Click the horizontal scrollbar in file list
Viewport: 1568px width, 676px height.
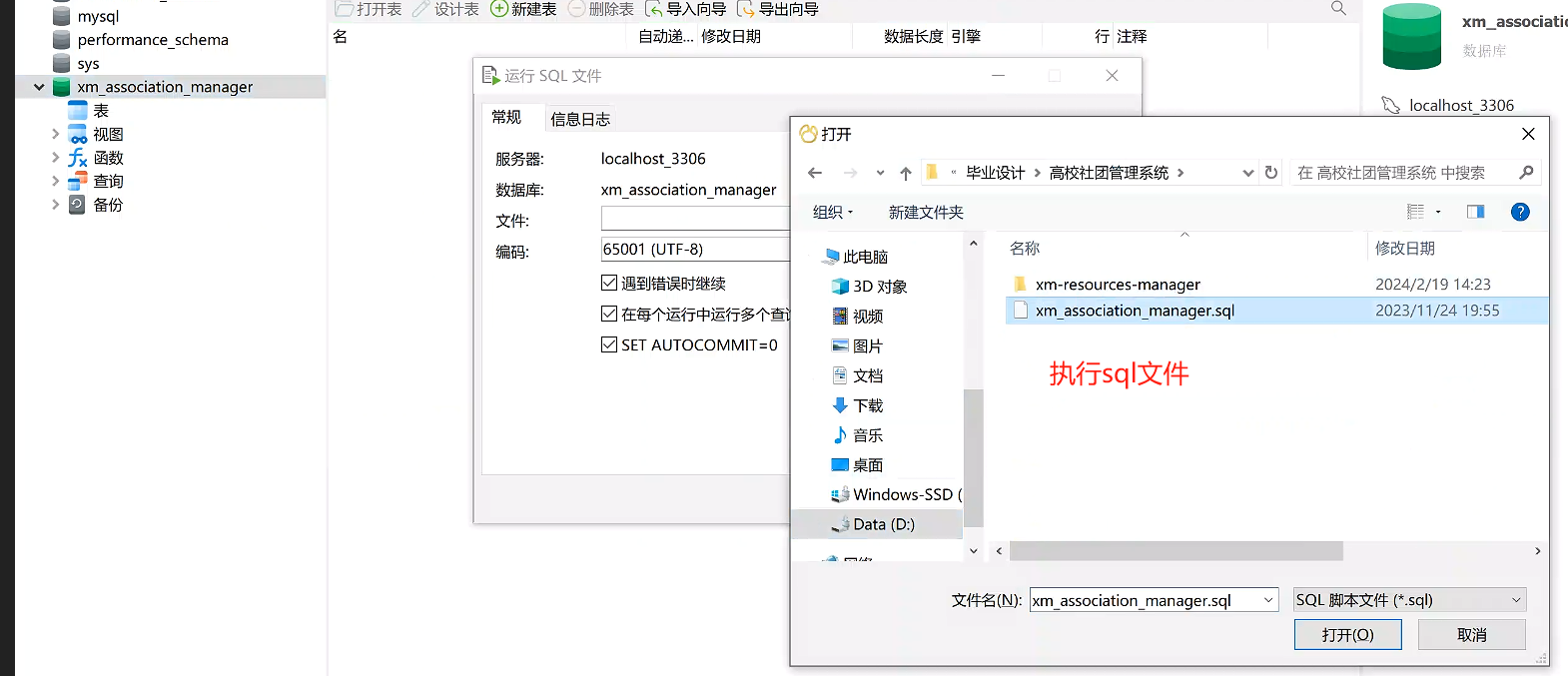(1176, 551)
